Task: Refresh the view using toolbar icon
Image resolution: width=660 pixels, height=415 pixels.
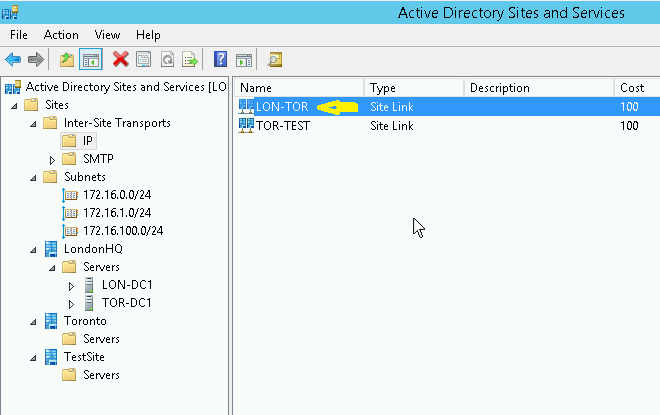Action: click(167, 59)
